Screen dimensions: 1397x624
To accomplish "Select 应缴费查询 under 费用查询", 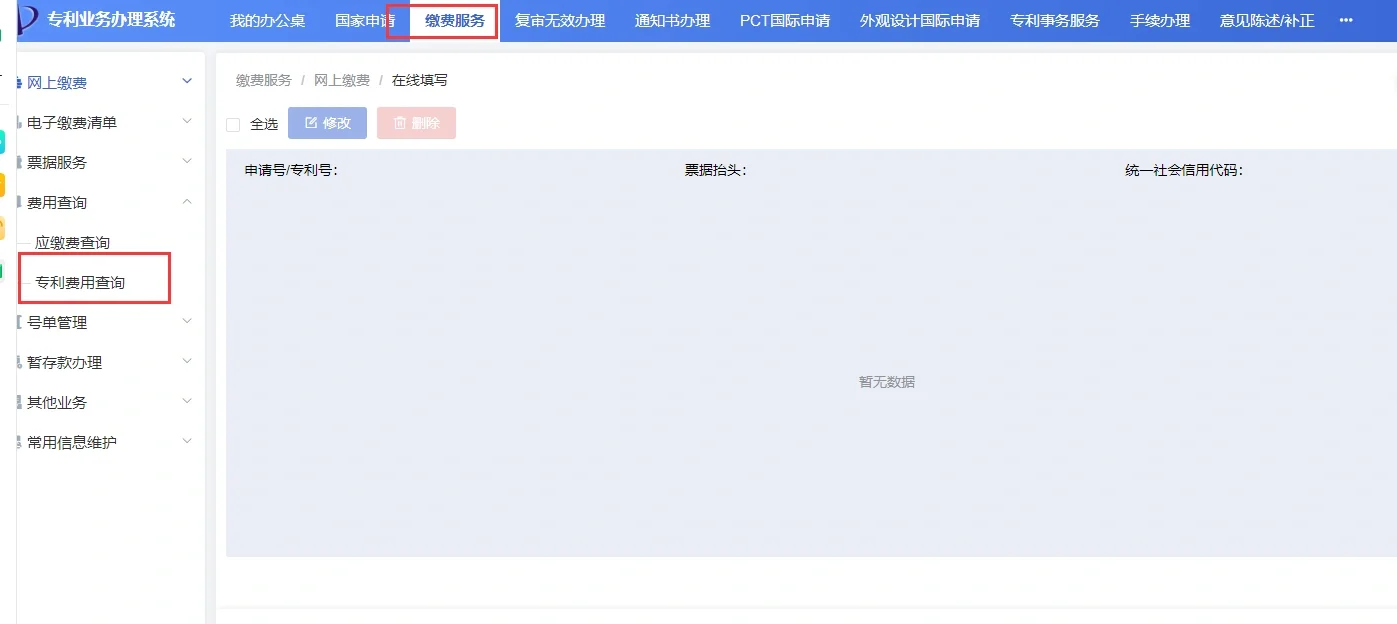I will [72, 243].
